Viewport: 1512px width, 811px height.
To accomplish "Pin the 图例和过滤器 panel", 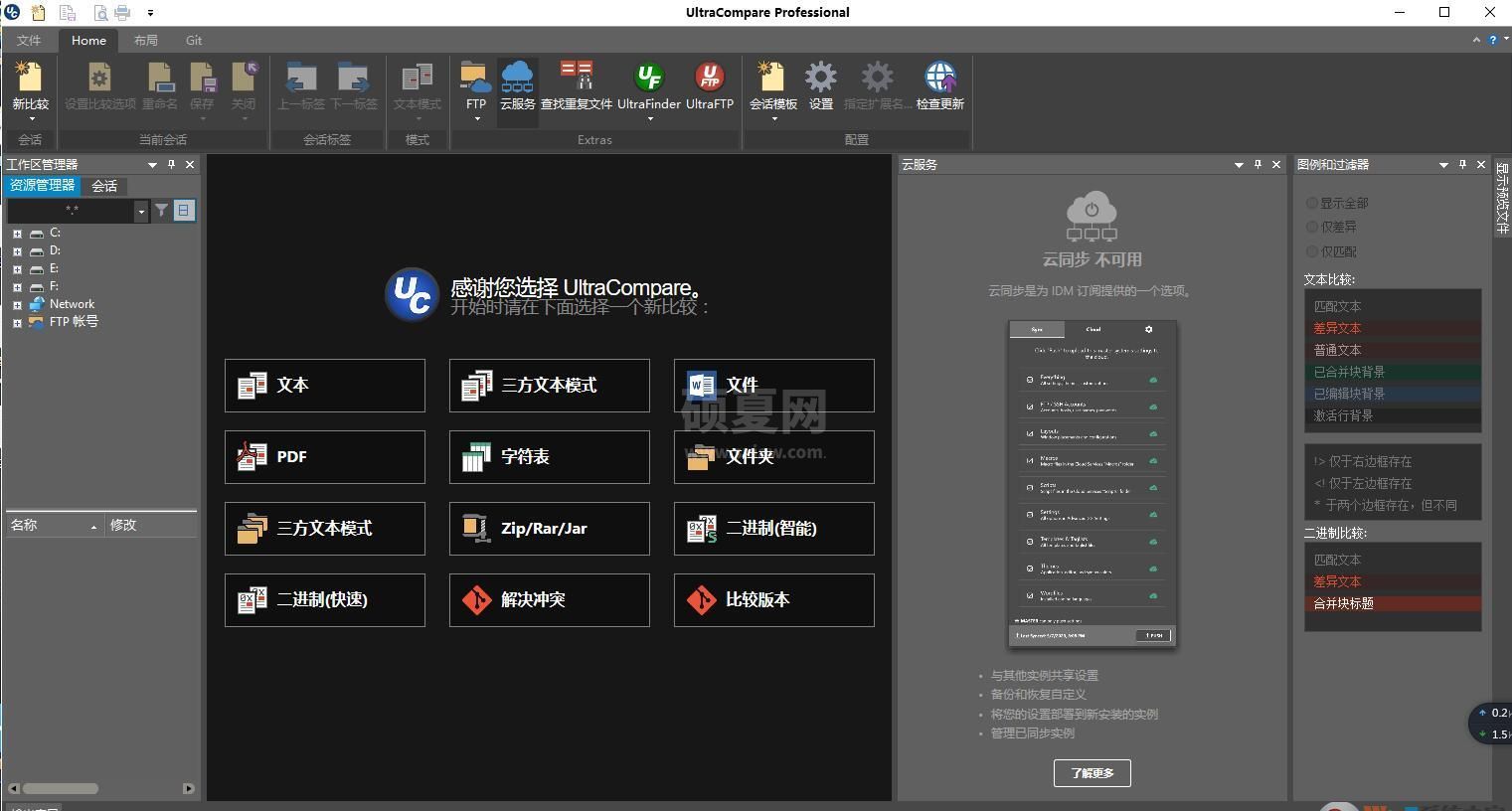I will click(1462, 164).
